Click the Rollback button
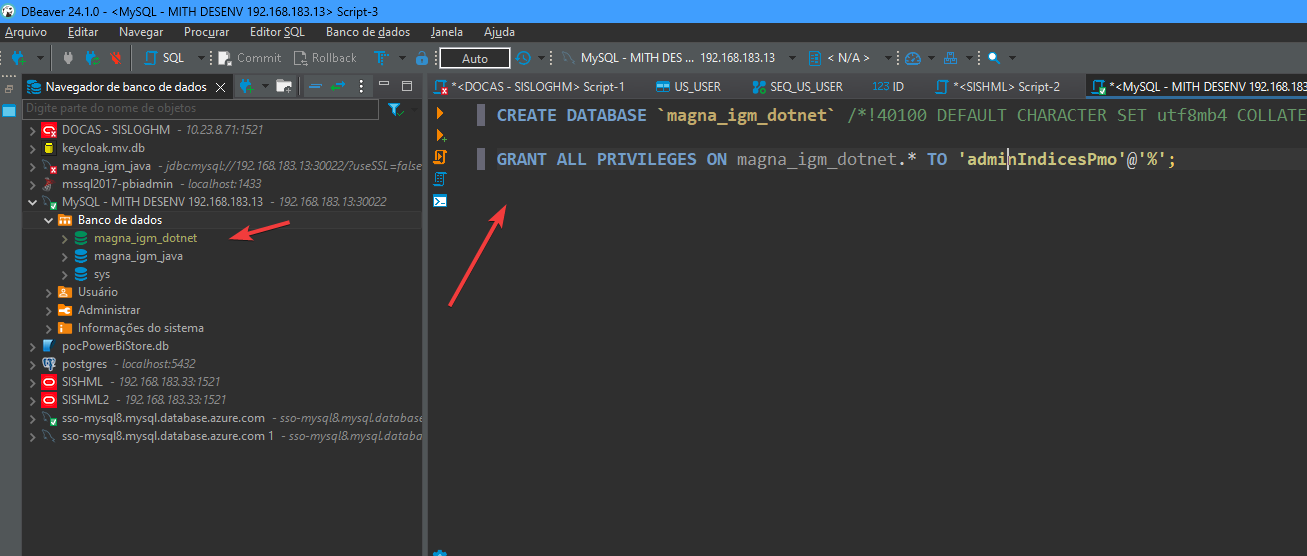Image resolution: width=1307 pixels, height=556 pixels. coord(325,58)
